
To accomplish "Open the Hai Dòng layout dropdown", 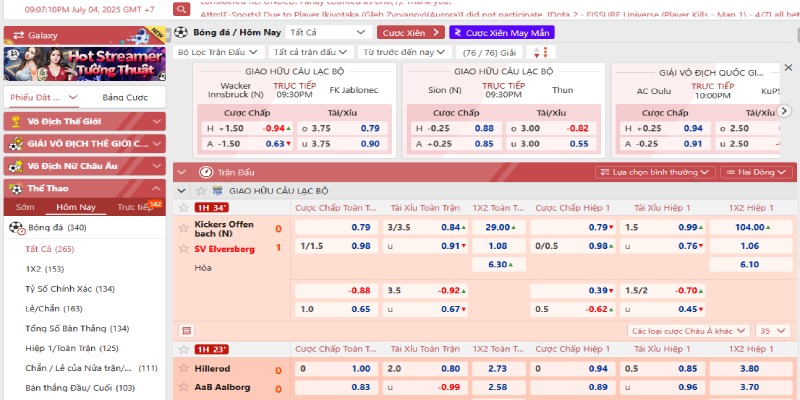I will point(756,172).
